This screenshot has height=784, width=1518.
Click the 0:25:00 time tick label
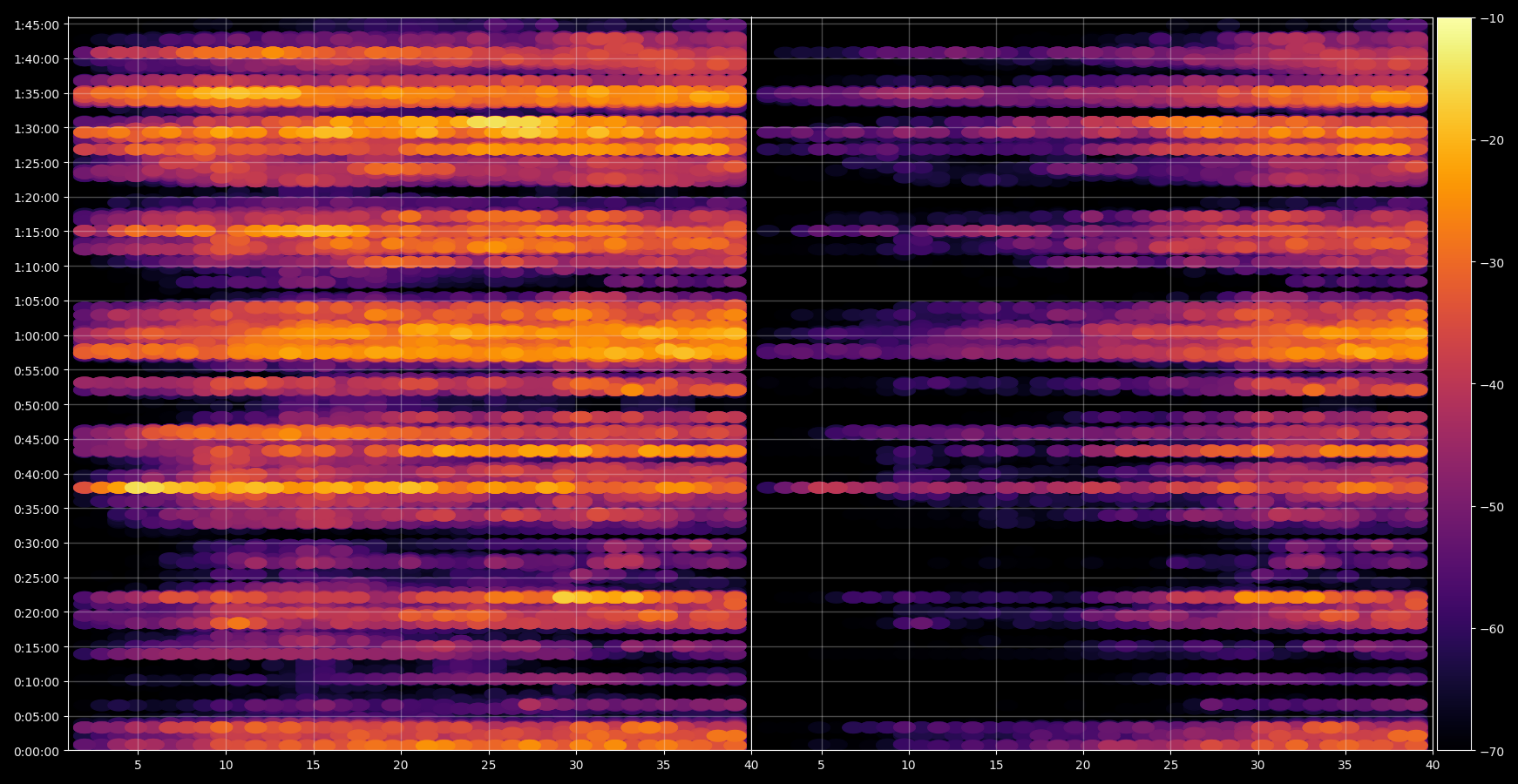click(37, 578)
